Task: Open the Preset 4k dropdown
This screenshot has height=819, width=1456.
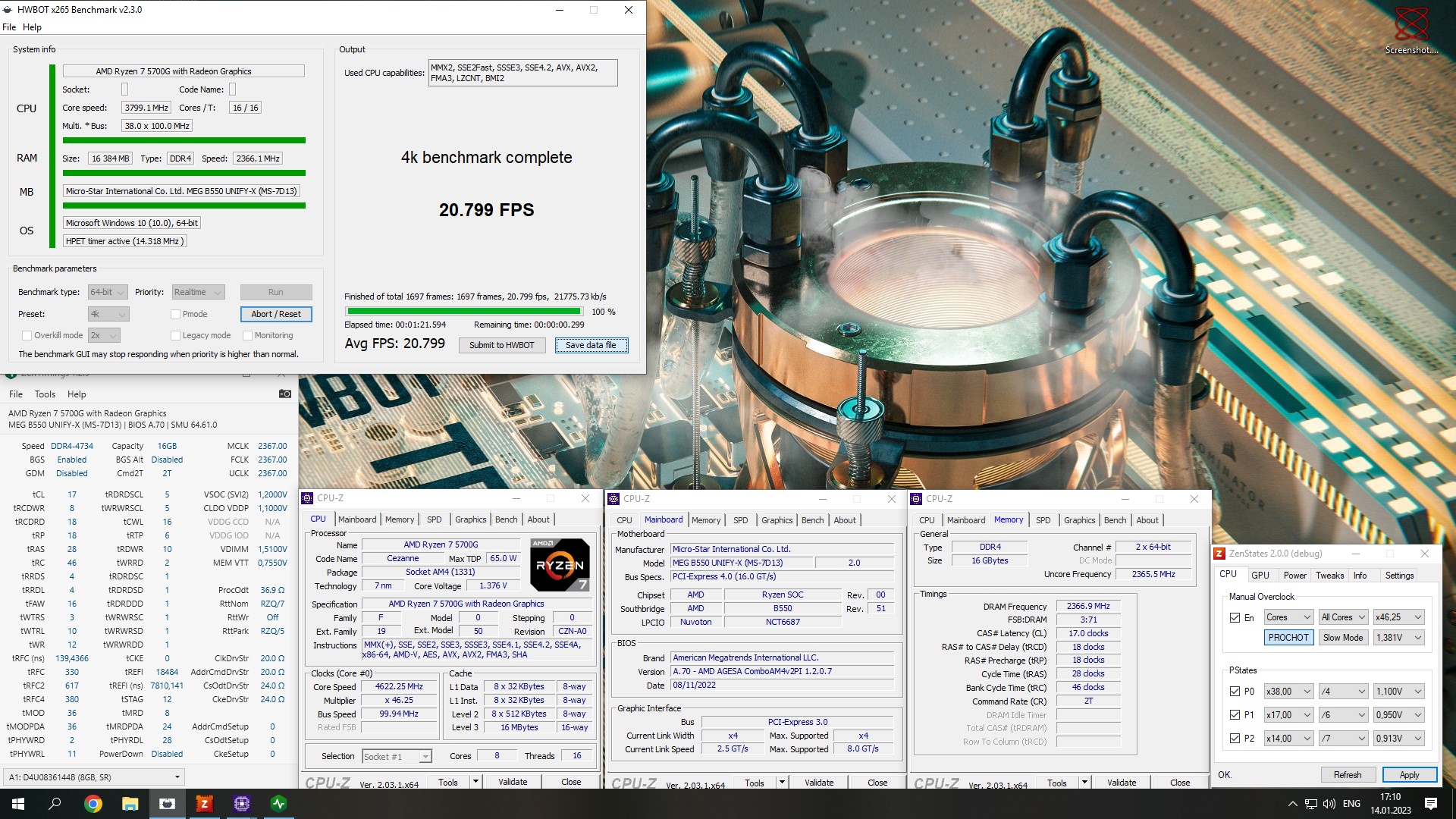Action: coord(108,314)
